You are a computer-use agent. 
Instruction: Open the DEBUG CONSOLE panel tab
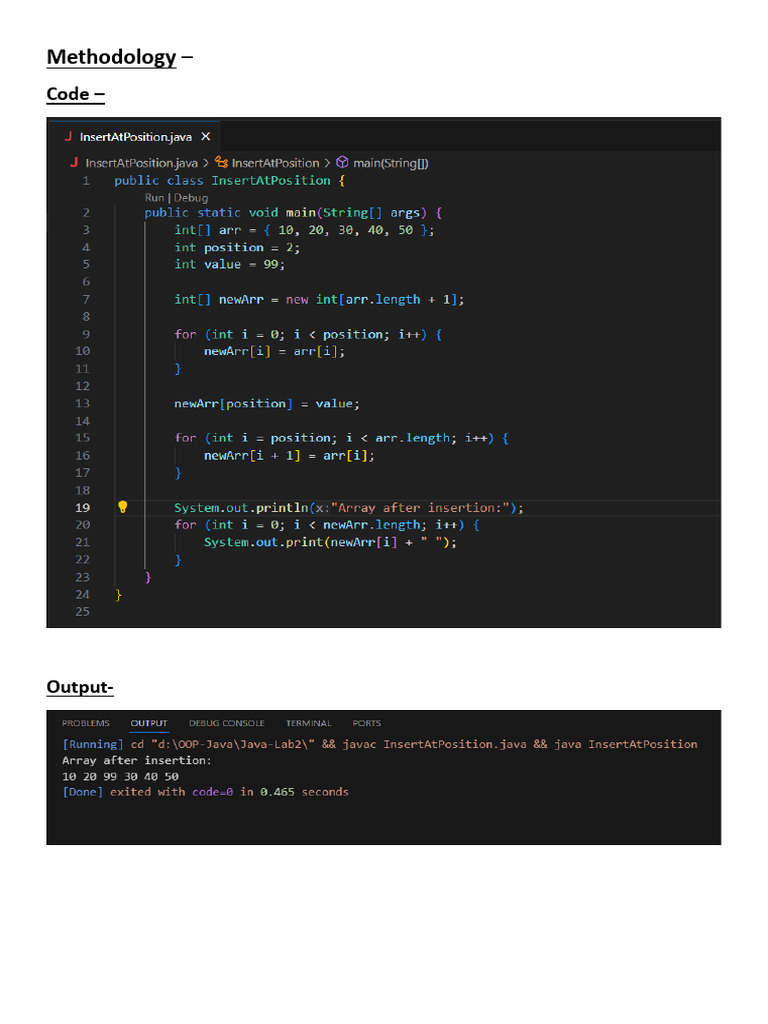click(227, 723)
